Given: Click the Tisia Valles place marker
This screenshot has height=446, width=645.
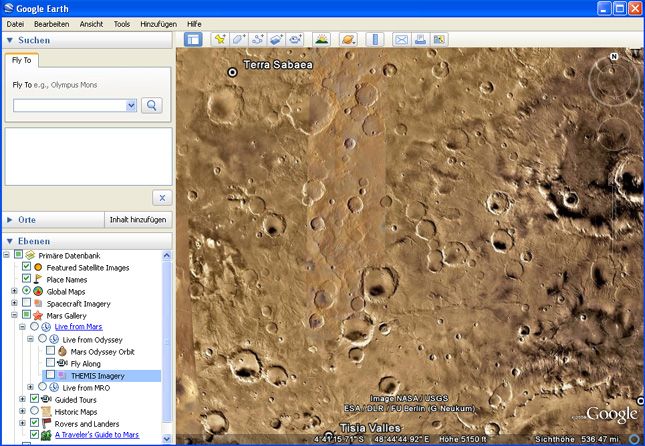Looking at the screenshot, I should pyautogui.click(x=328, y=434).
